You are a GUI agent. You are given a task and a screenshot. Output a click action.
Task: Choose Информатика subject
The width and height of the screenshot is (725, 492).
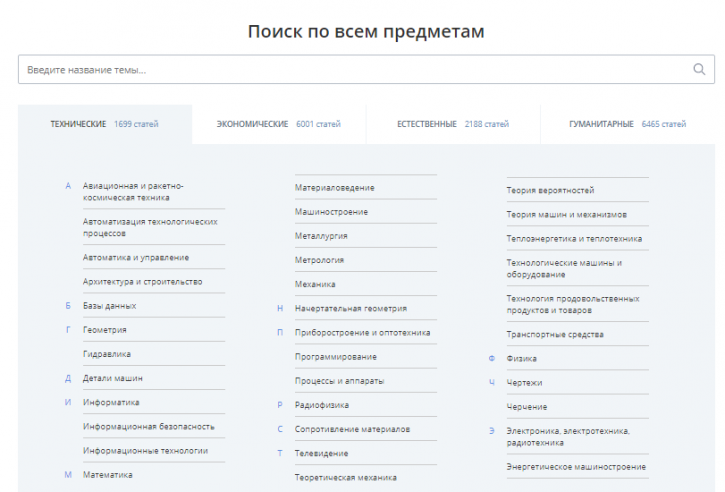click(111, 402)
